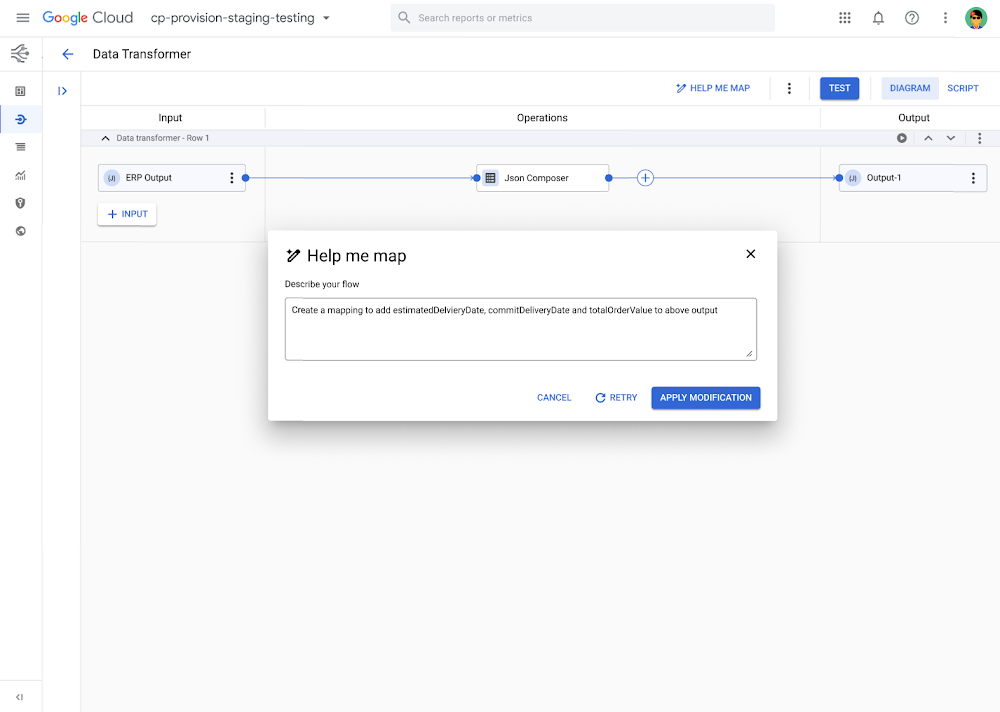Open ERP Output node options menu
Viewport: 1000px width, 712px height.
232,178
